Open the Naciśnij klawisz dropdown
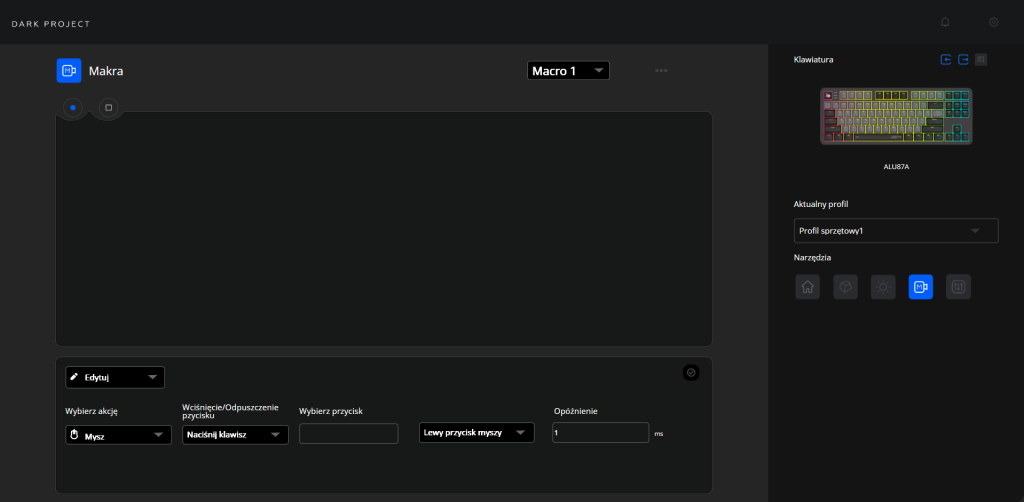The height and width of the screenshot is (502, 1024). click(236, 435)
